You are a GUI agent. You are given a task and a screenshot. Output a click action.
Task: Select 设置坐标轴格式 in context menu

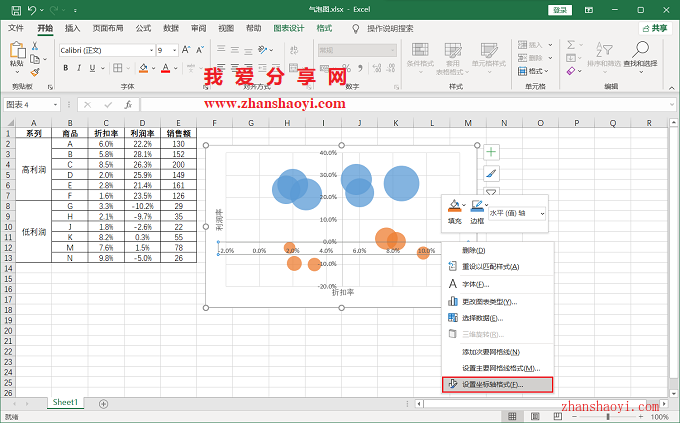[x=498, y=384]
